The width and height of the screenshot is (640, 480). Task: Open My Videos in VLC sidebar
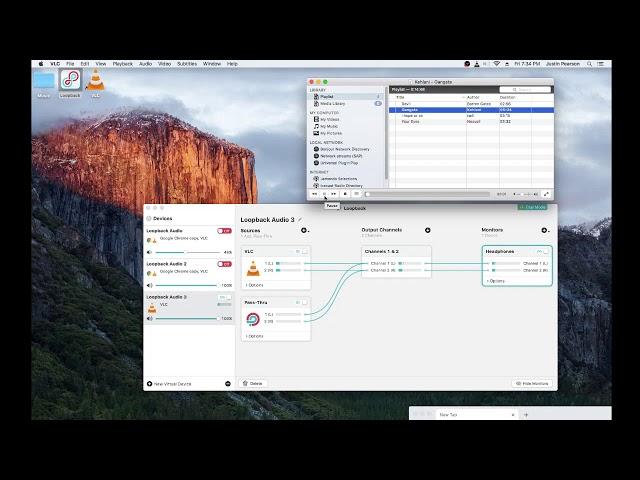pyautogui.click(x=327, y=119)
